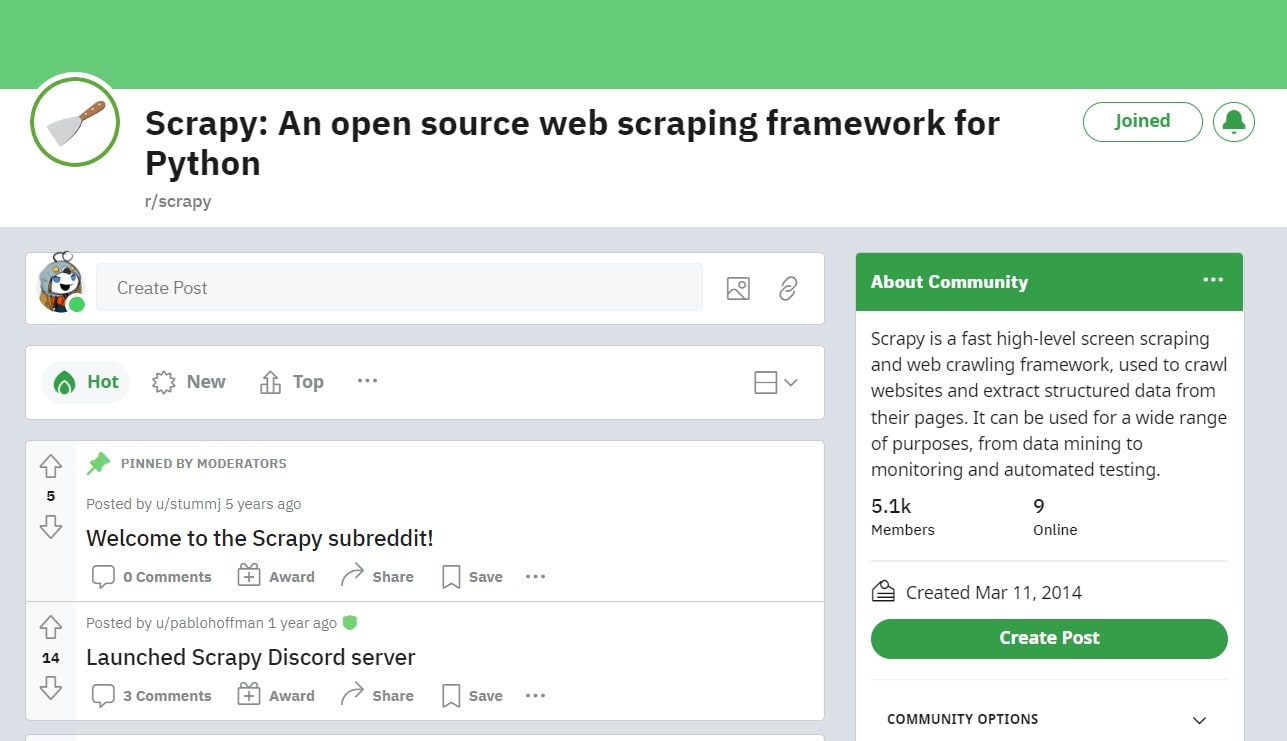Image resolution: width=1287 pixels, height=741 pixels.
Task: Click the Created Mar 11, 2014 text
Action: (x=994, y=592)
